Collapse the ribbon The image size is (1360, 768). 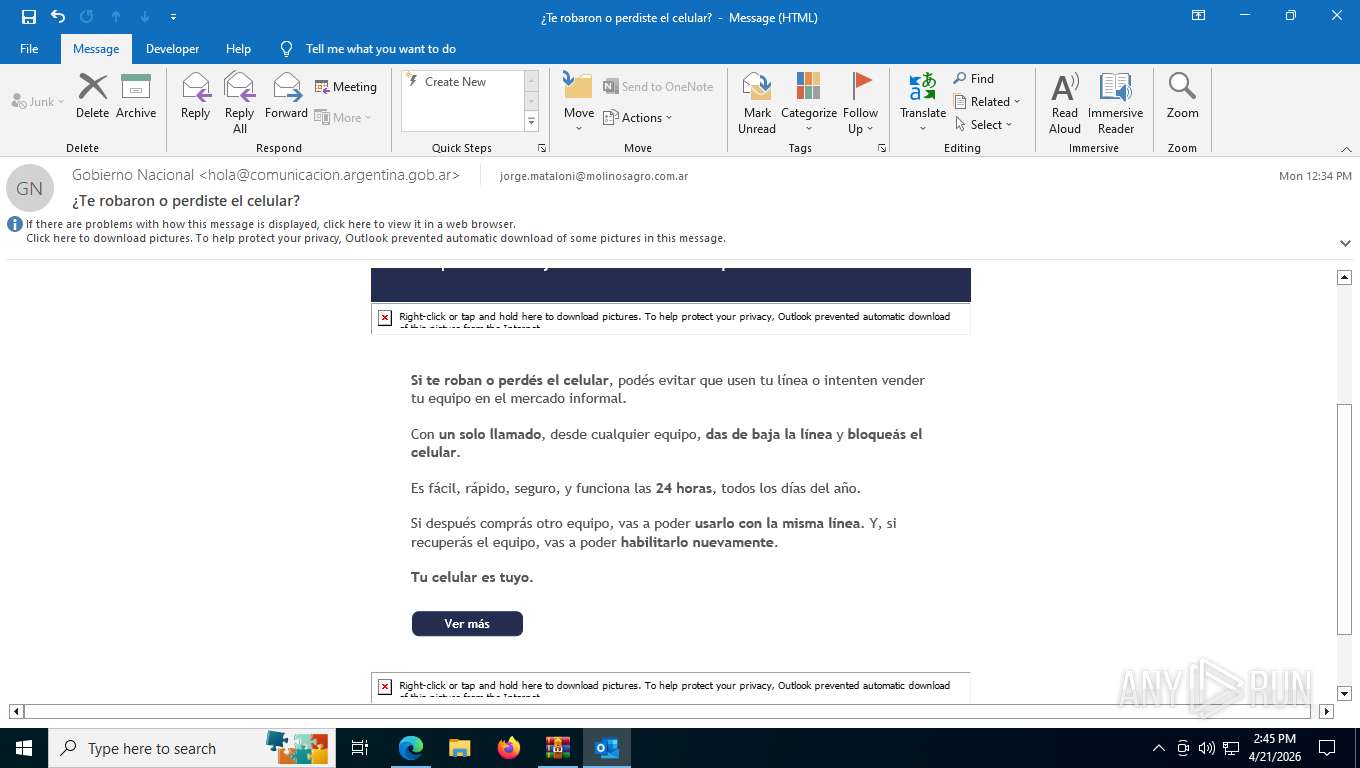click(1346, 148)
